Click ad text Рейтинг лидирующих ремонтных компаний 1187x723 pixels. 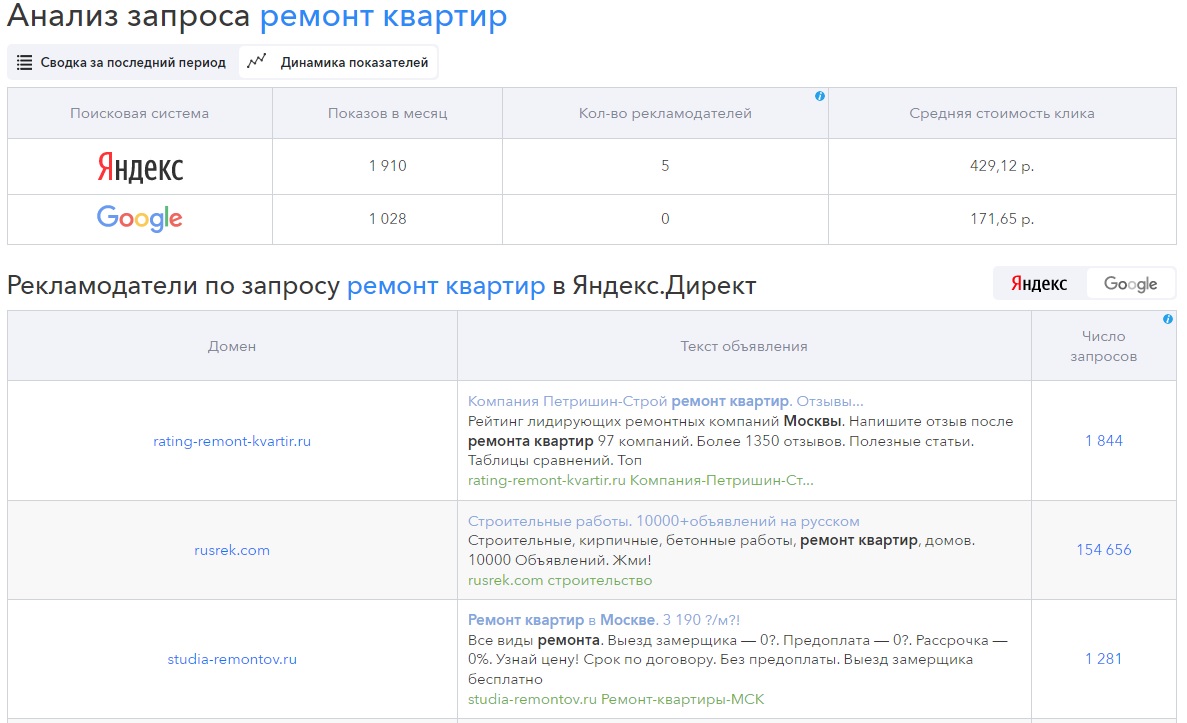point(740,441)
